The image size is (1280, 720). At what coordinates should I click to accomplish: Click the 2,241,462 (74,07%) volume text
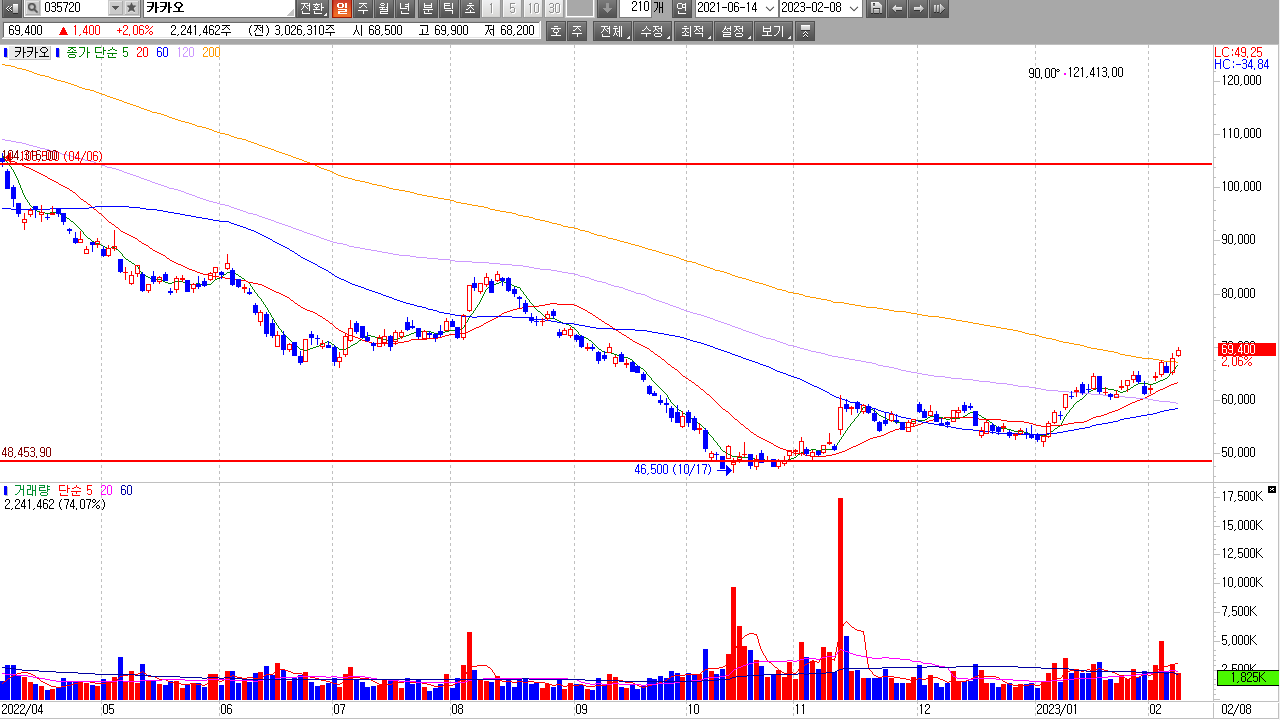point(55,504)
